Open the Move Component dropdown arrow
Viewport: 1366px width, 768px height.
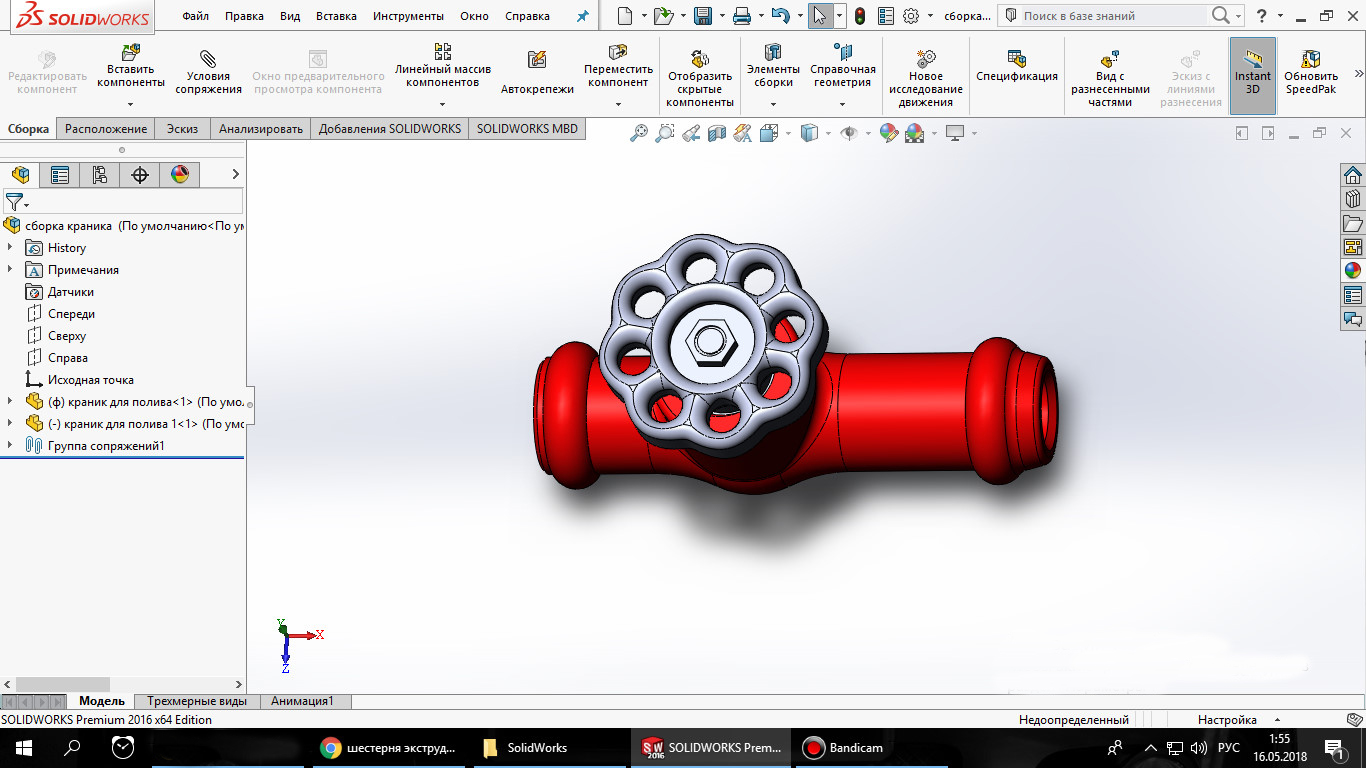(x=618, y=104)
